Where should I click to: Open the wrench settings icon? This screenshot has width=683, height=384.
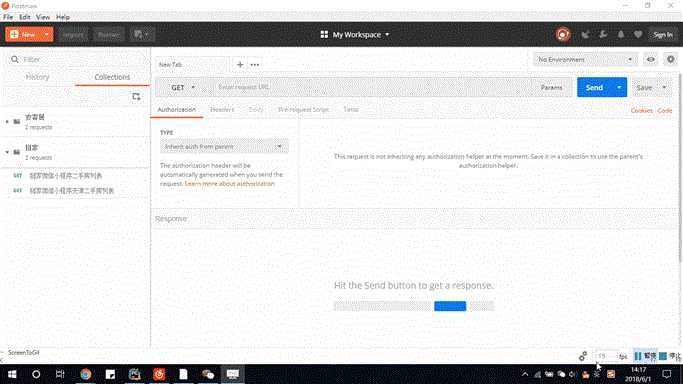[x=603, y=34]
